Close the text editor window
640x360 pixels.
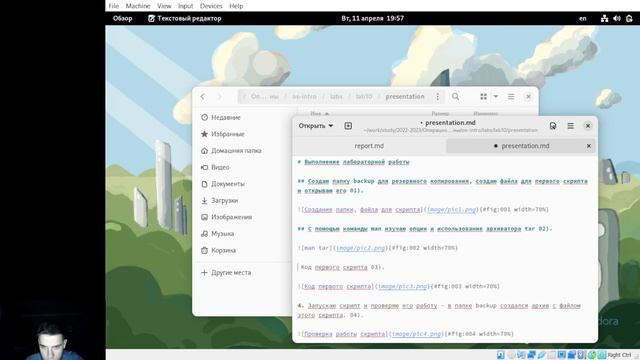588,126
